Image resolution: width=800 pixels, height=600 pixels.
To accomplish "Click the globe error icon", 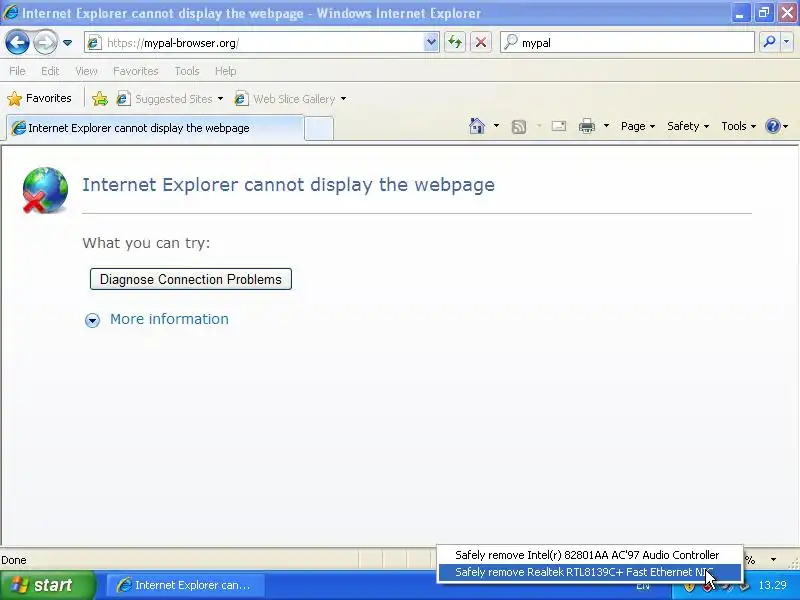I will pos(45,190).
